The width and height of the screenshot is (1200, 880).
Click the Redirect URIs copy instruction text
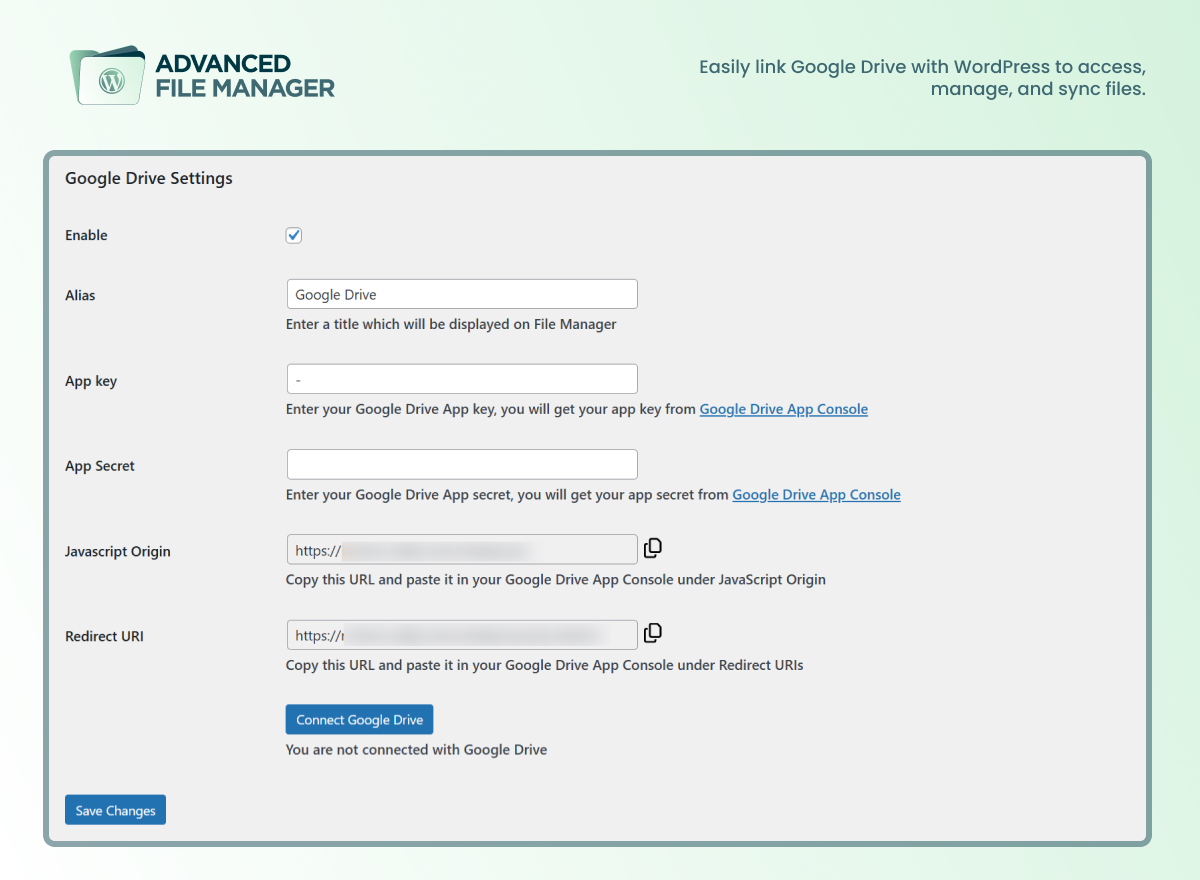point(545,664)
